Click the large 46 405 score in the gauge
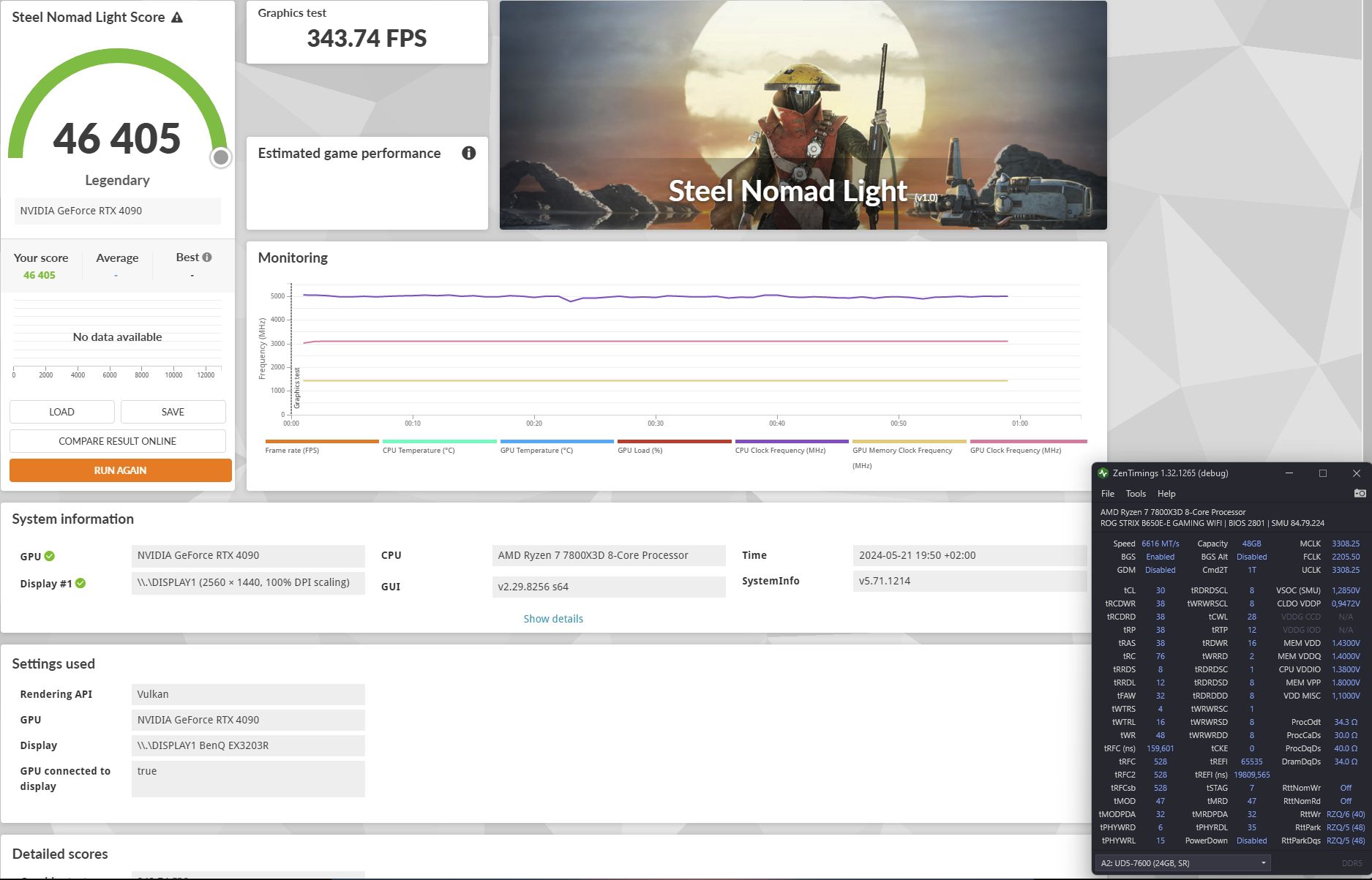Image resolution: width=1372 pixels, height=880 pixels. (x=117, y=138)
